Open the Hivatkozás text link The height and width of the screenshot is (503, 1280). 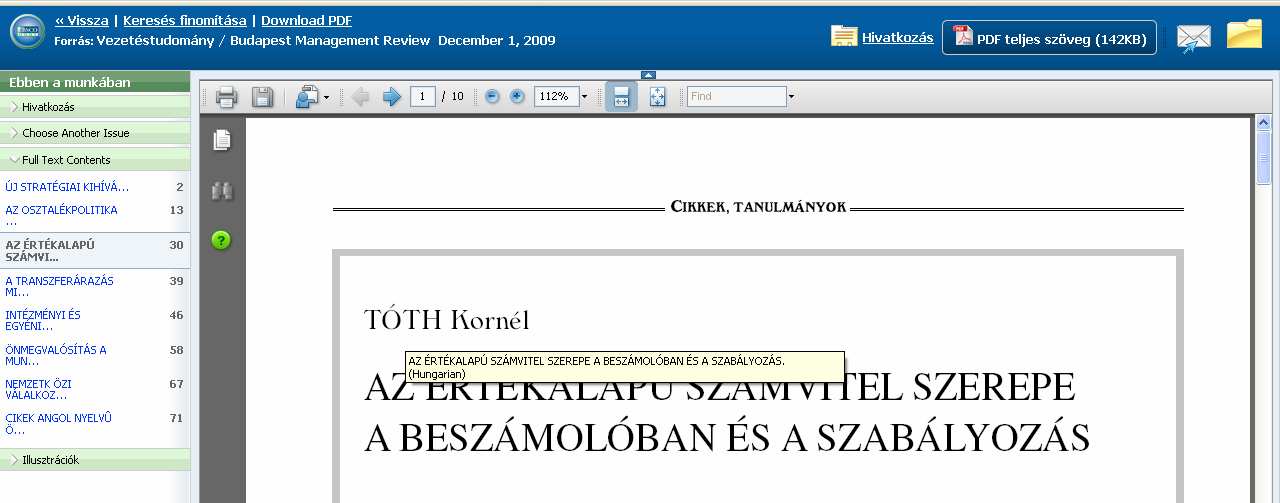tap(898, 37)
